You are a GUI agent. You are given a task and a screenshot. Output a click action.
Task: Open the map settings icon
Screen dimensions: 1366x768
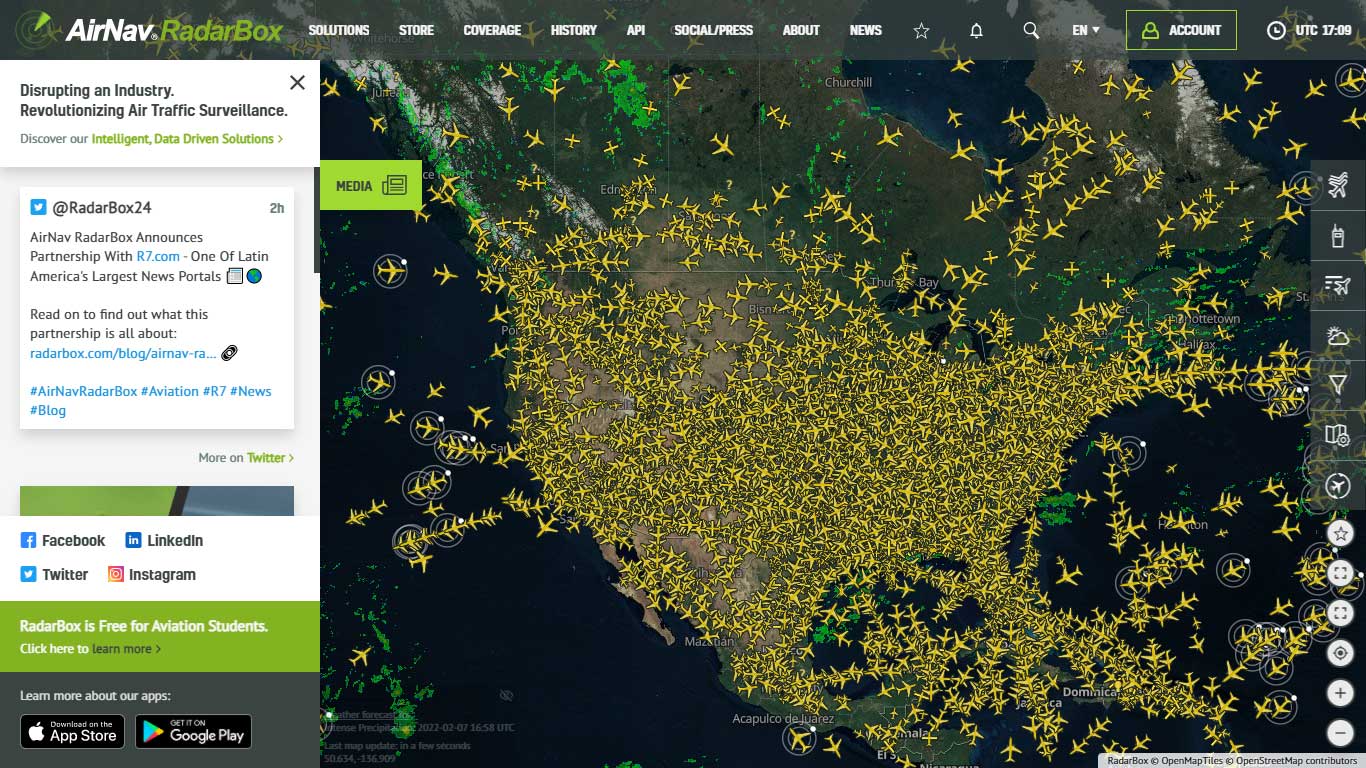tap(1338, 435)
